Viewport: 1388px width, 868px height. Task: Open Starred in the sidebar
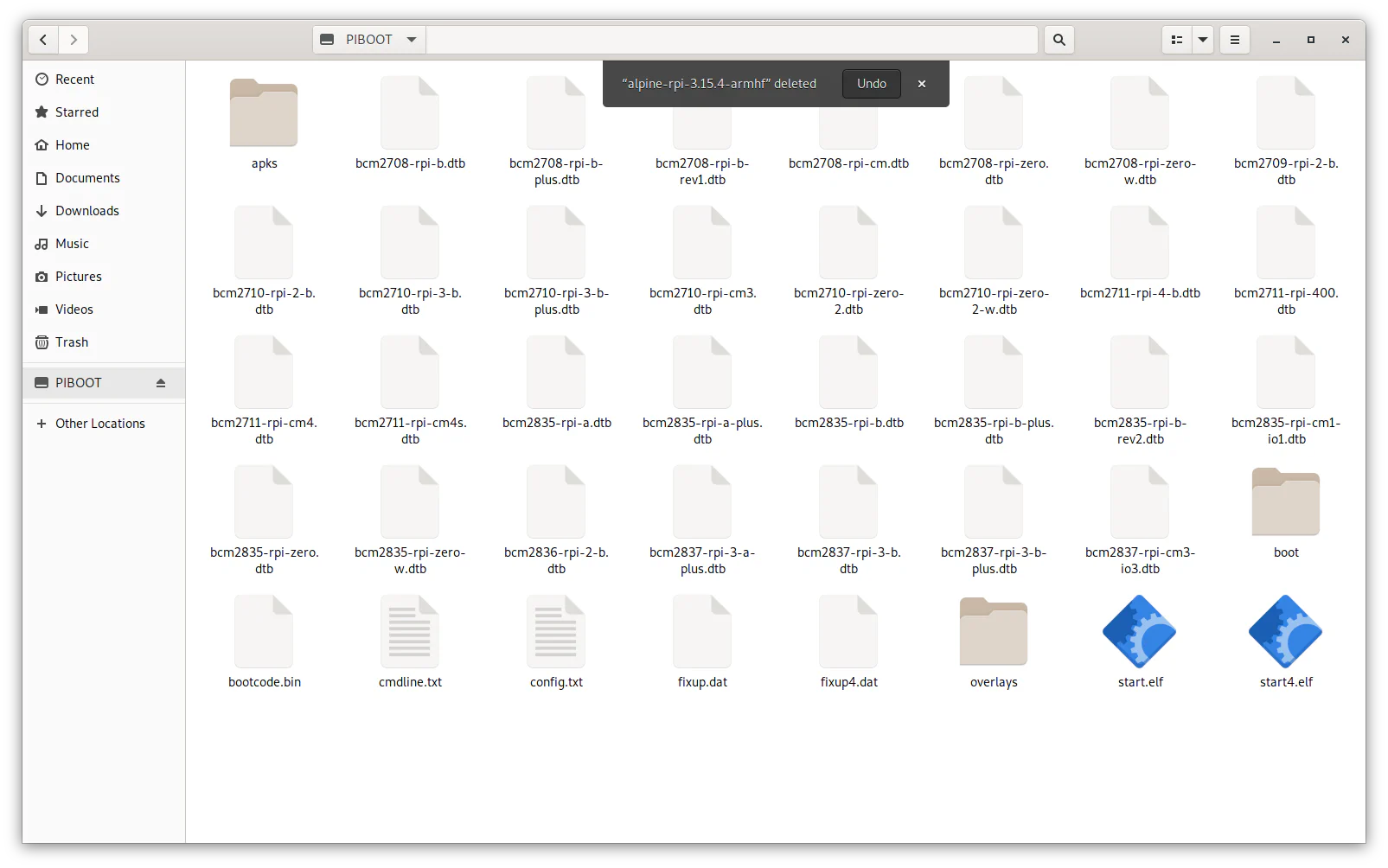coord(104,112)
